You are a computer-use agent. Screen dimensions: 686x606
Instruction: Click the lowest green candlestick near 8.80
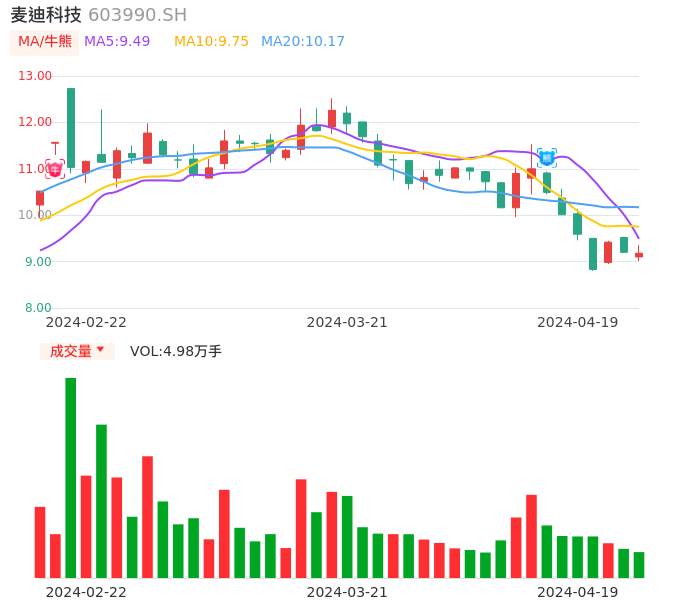click(593, 254)
